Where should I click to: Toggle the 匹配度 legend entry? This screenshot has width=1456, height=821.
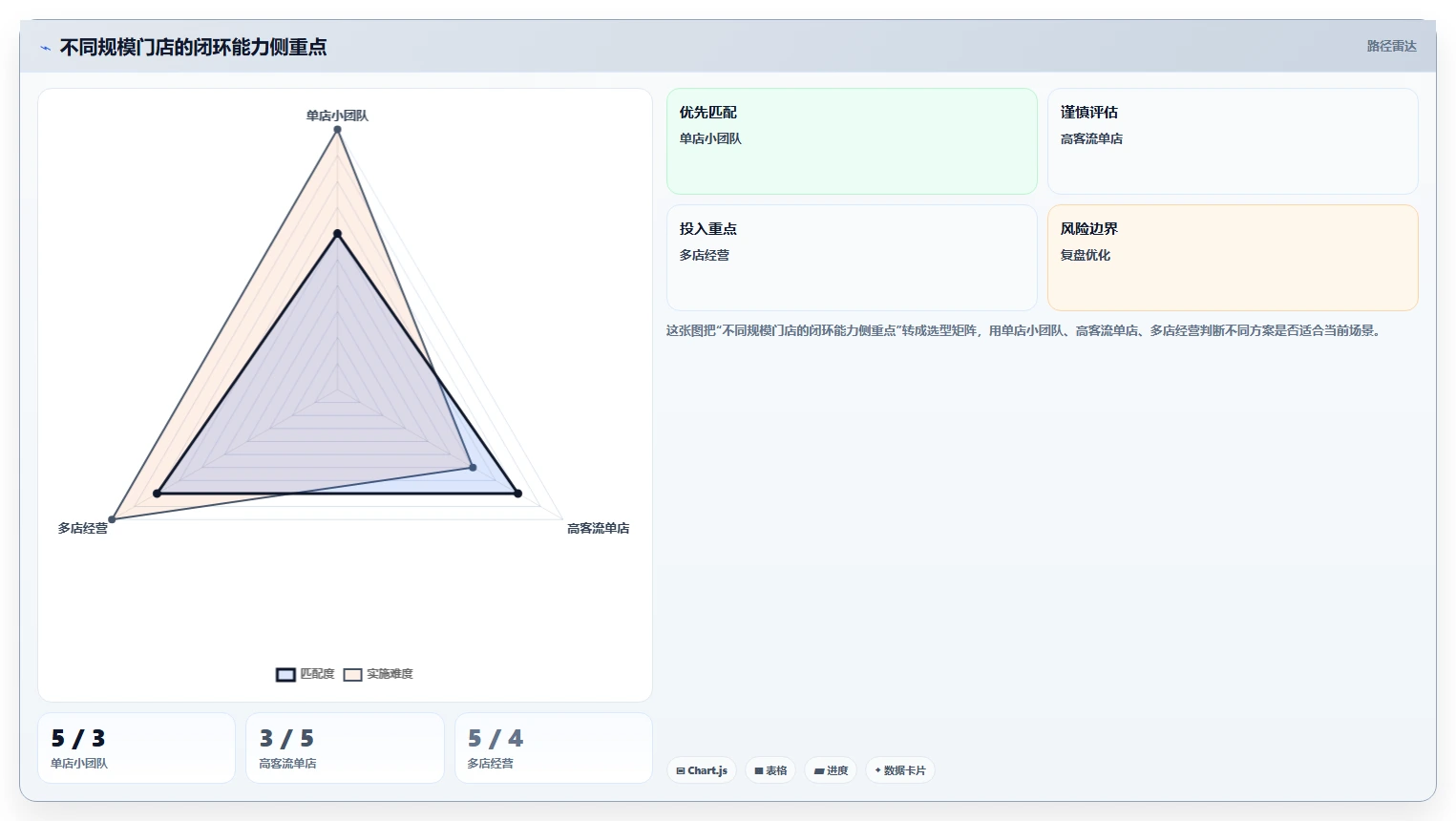click(x=306, y=674)
